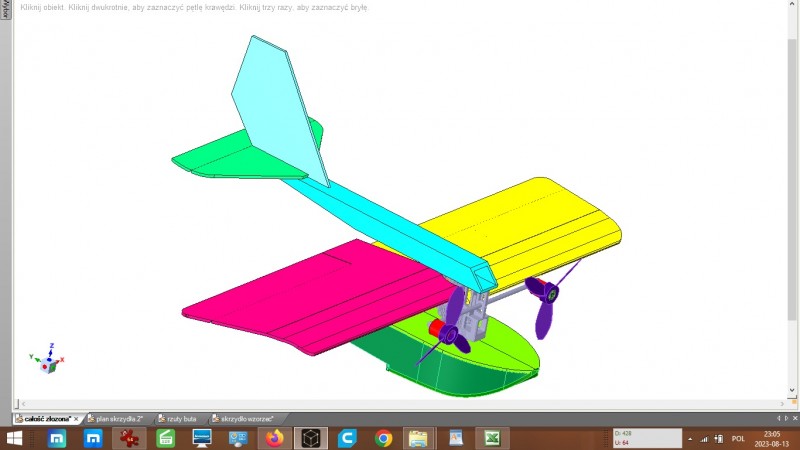The image size is (800, 450).
Task: Open the document viewer taskbar icon beside Excel
Action: [456, 438]
